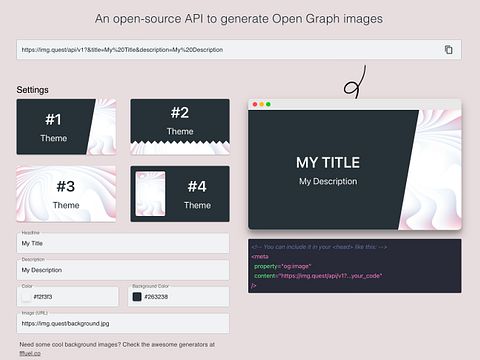Open the text Color swatch picker
Image resolution: width=480 pixels, height=360 pixels.
27,297
